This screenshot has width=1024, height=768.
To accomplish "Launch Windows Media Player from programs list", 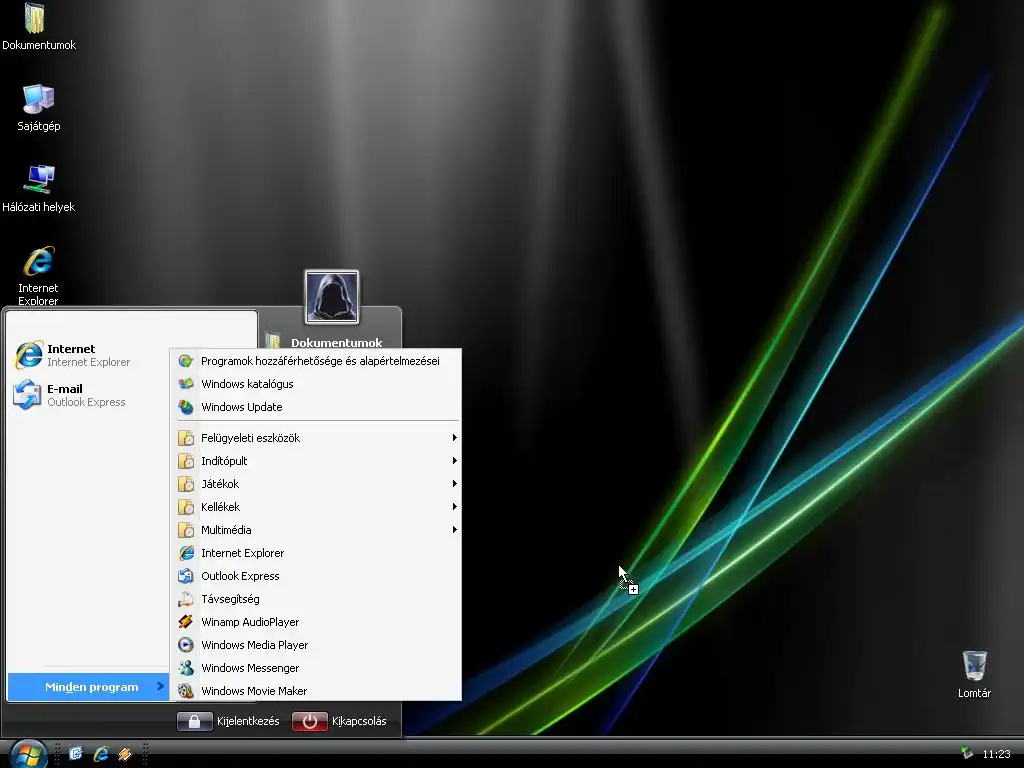I will coord(316,645).
